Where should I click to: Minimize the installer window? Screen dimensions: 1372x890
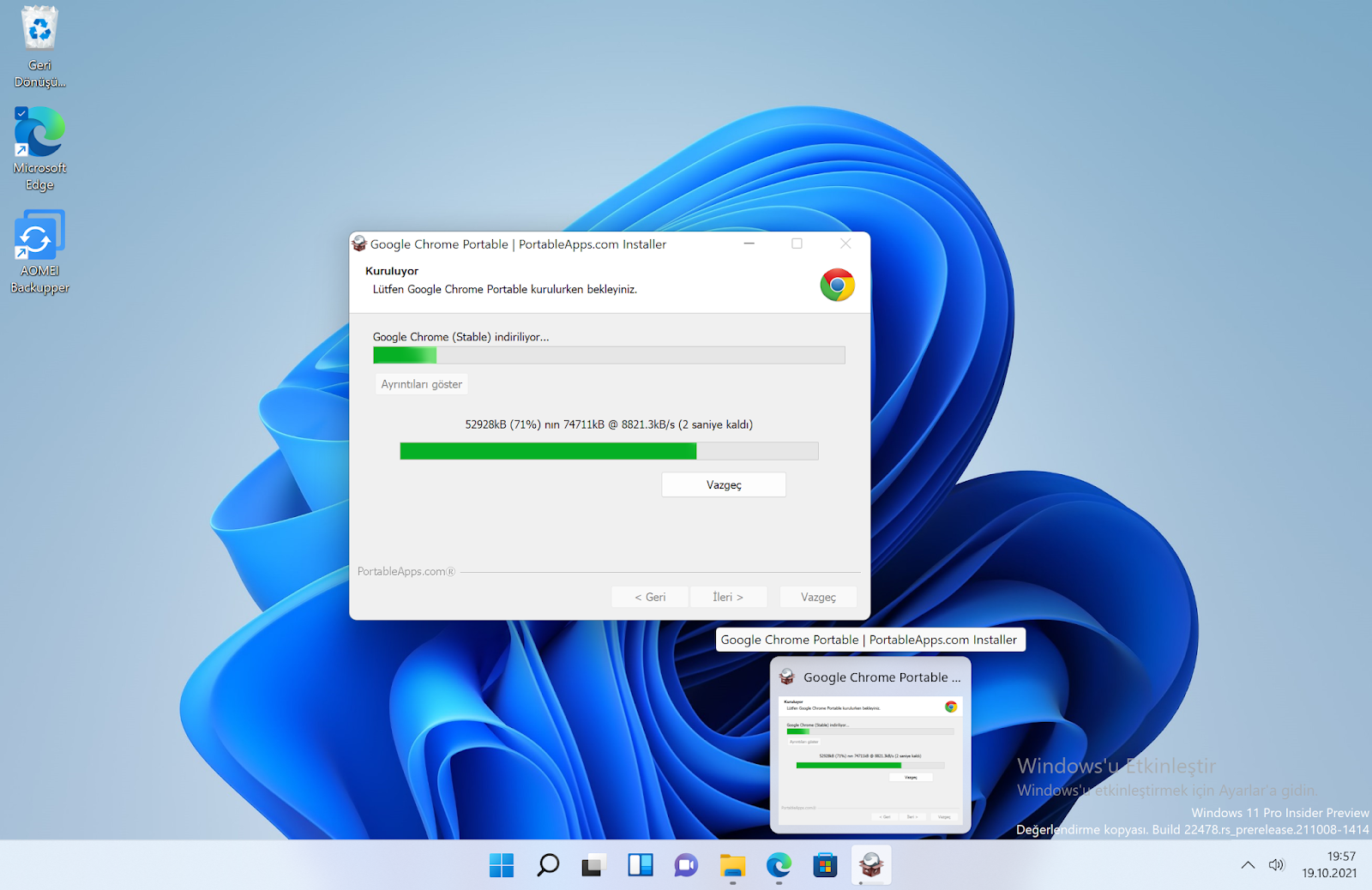pos(749,244)
